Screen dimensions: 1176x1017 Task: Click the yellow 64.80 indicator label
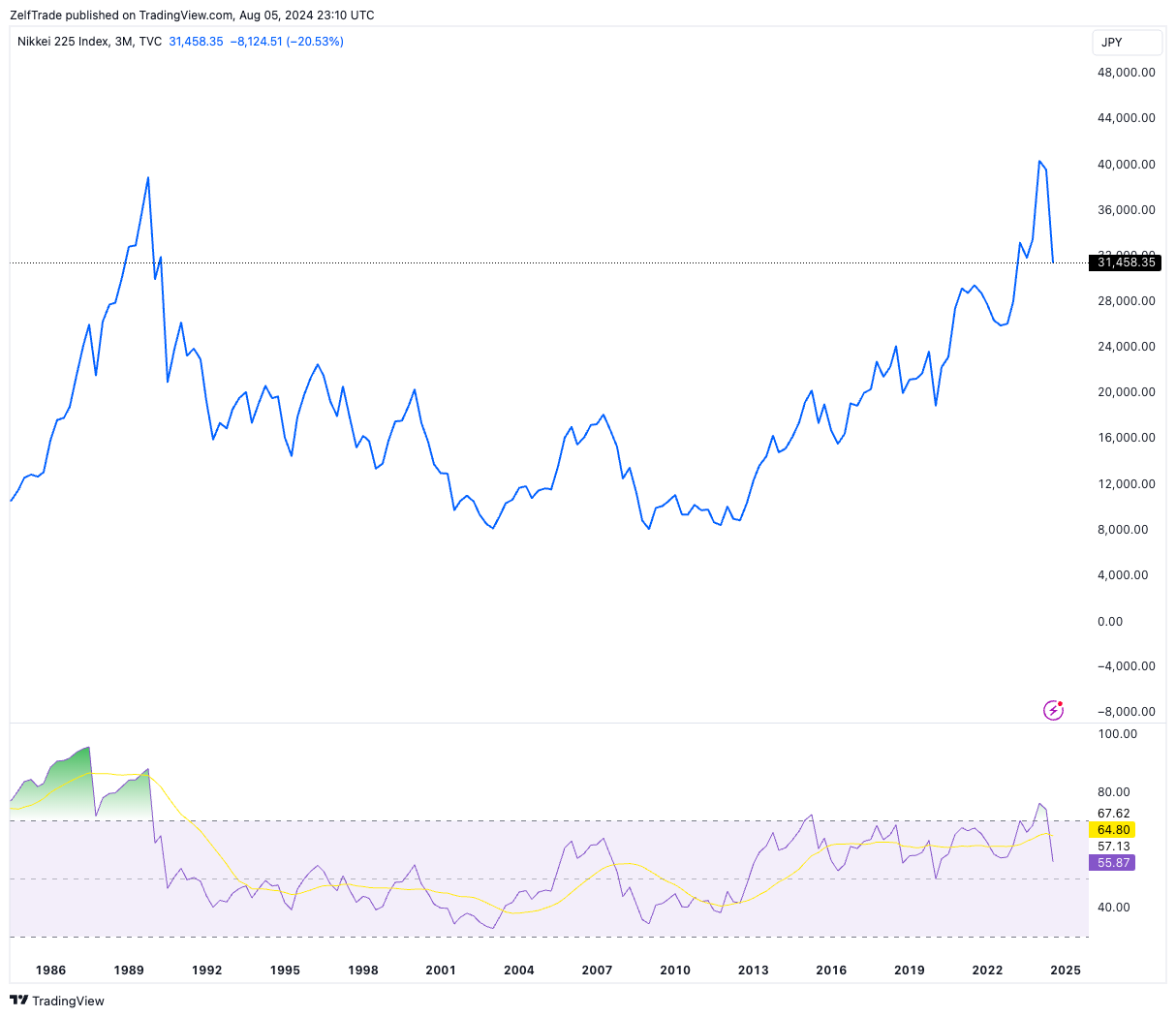tap(1113, 830)
